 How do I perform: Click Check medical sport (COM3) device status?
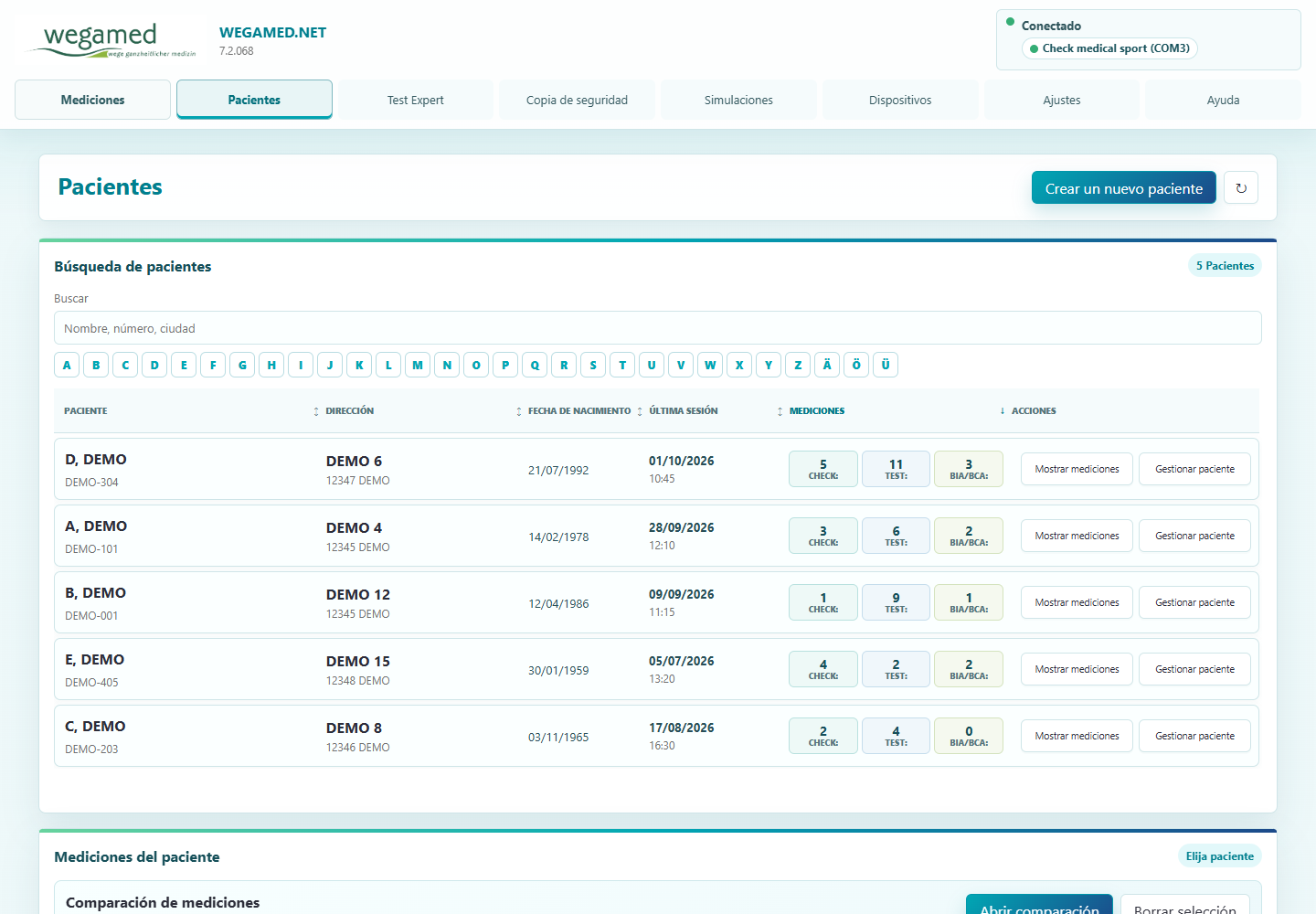(1109, 48)
